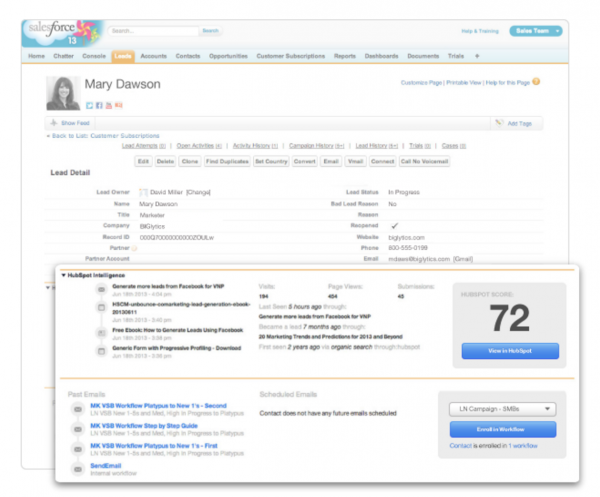Click the Find Duplicates button
600x497 pixels.
[x=227, y=161]
